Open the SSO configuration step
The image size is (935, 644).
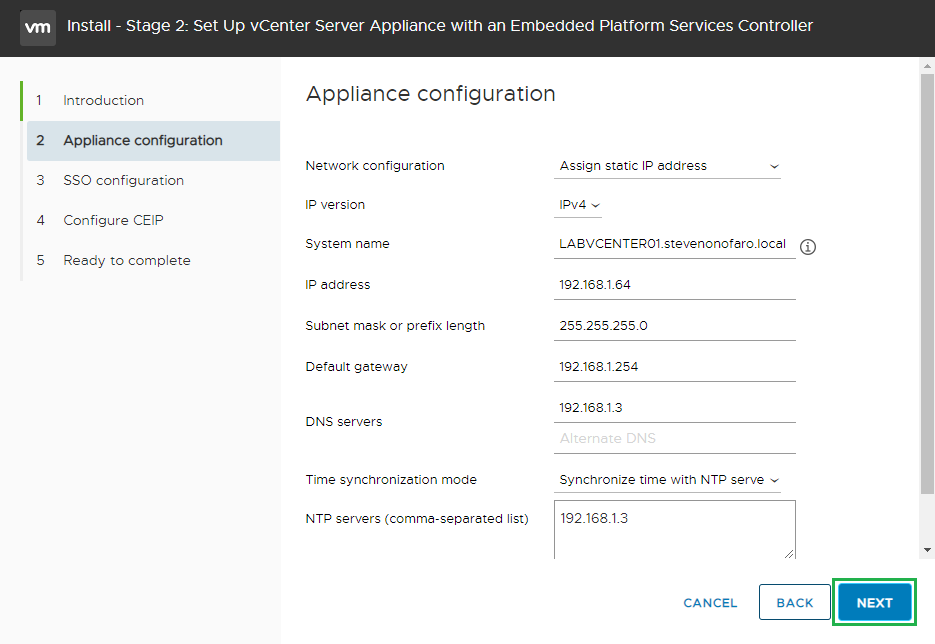[x=123, y=180]
